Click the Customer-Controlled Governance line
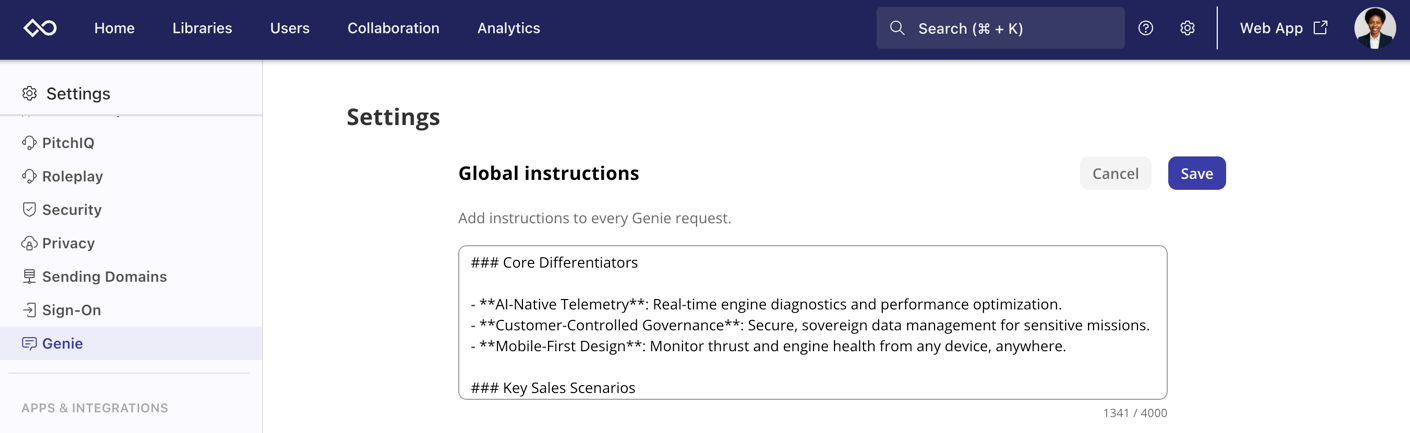The height and width of the screenshot is (433, 1410). point(810,325)
